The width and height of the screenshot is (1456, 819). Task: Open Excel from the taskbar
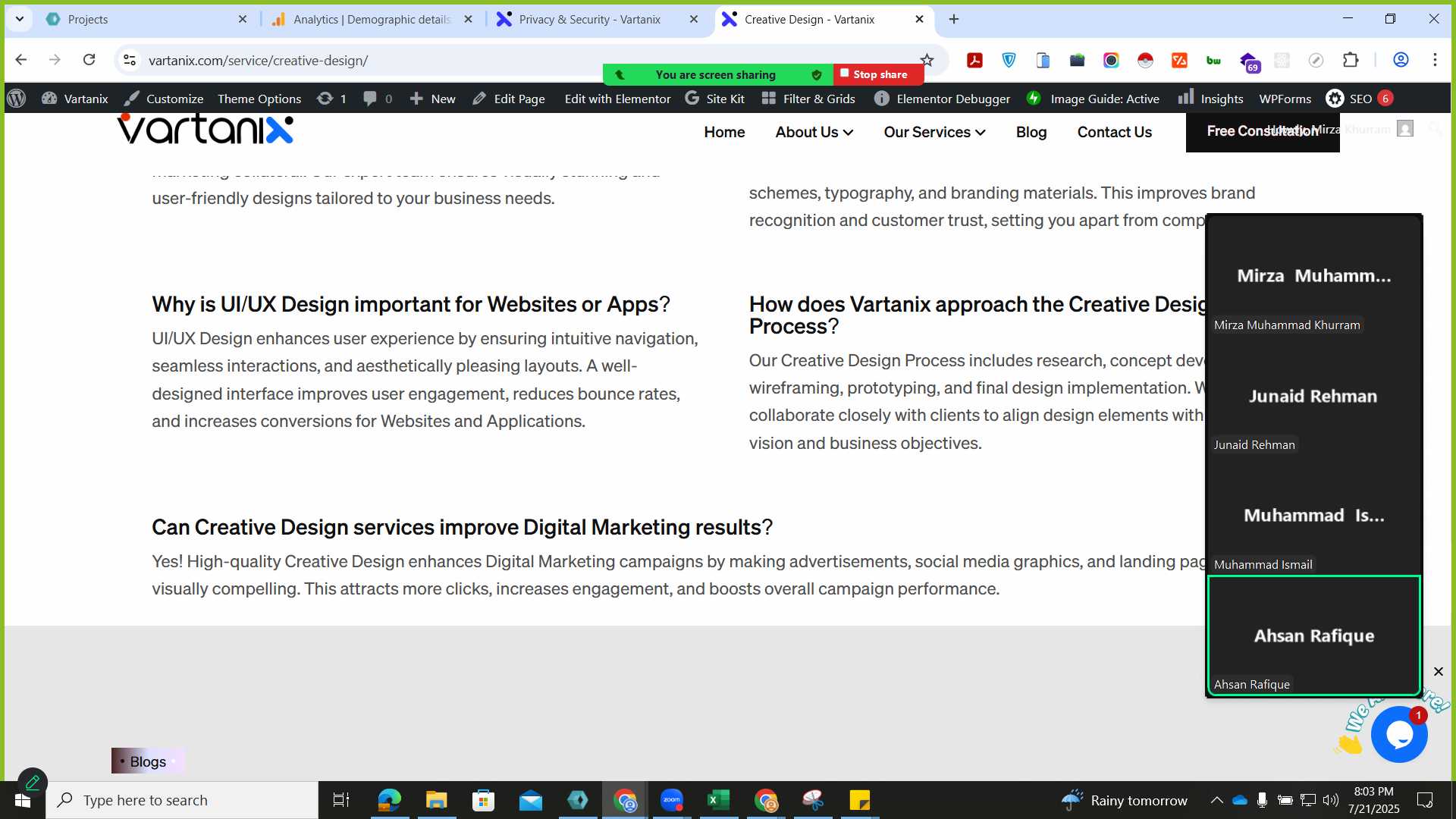point(719,800)
